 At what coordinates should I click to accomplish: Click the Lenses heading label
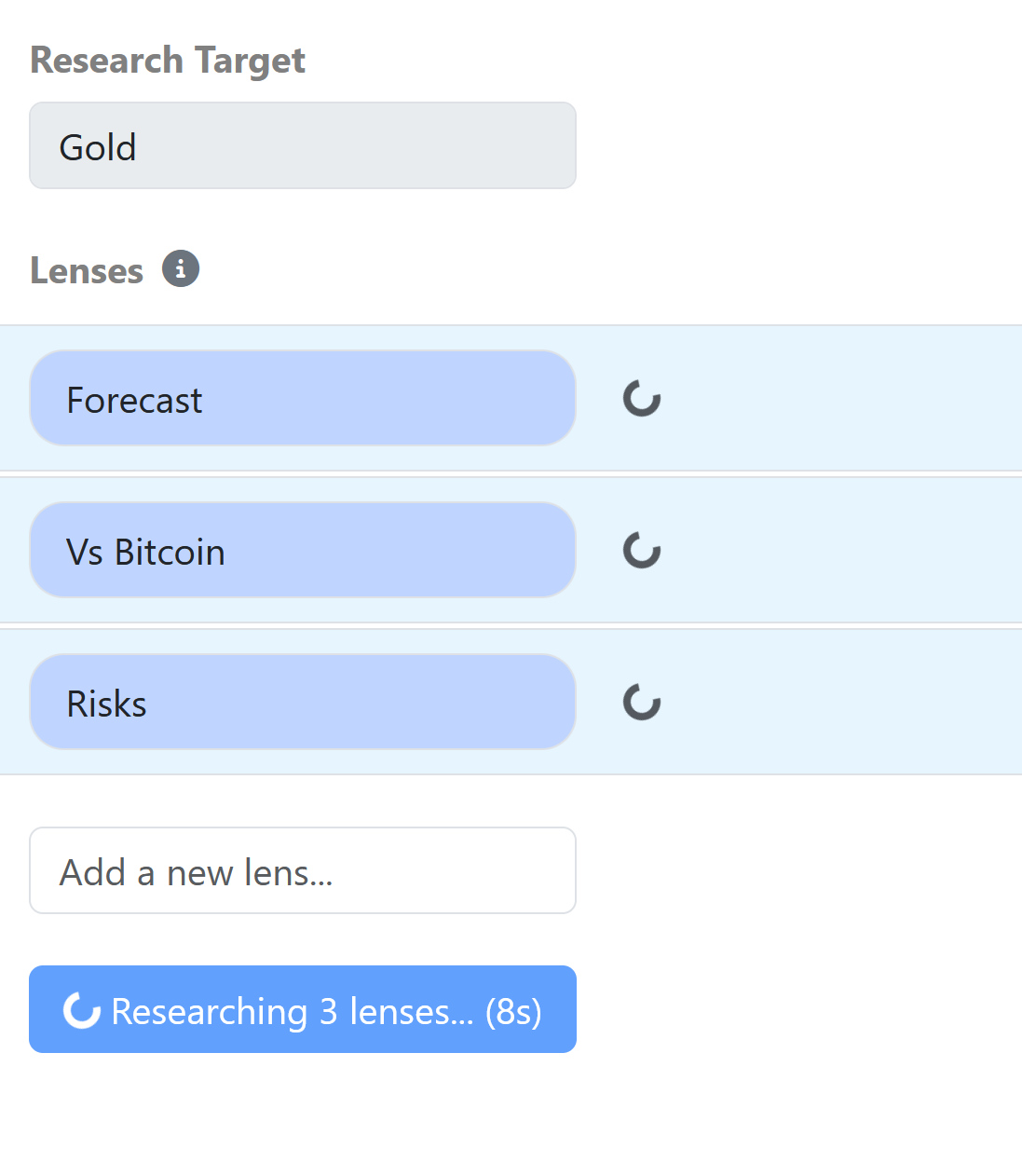tap(87, 271)
